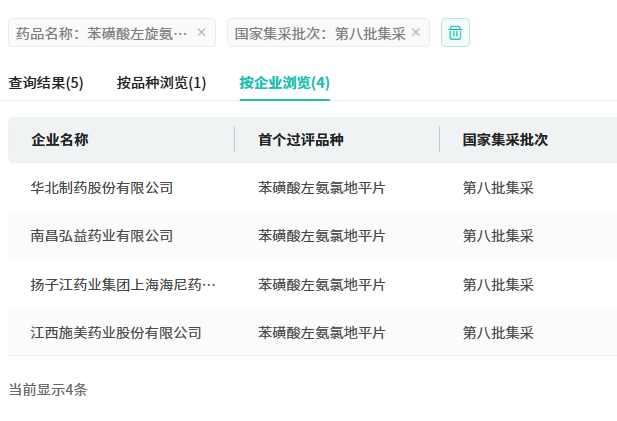Click the 国家集采批次：第八批集采 filter label

tap(320, 33)
